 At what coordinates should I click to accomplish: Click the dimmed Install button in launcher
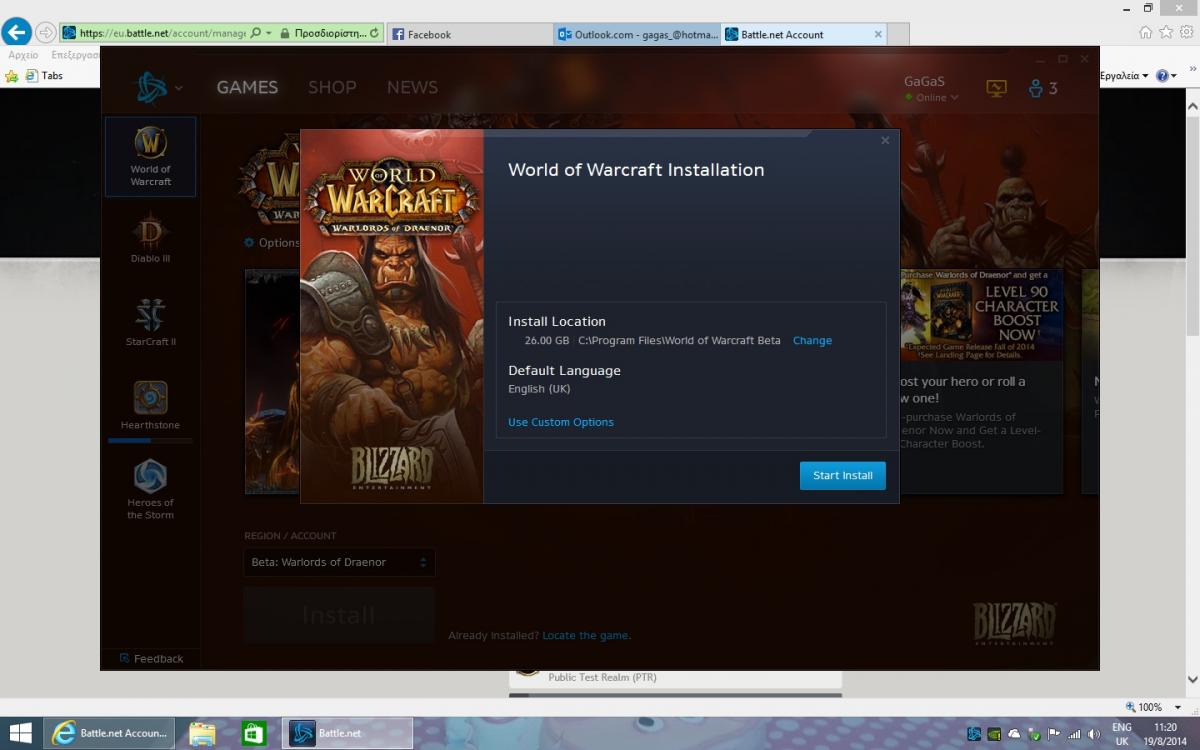click(x=339, y=615)
